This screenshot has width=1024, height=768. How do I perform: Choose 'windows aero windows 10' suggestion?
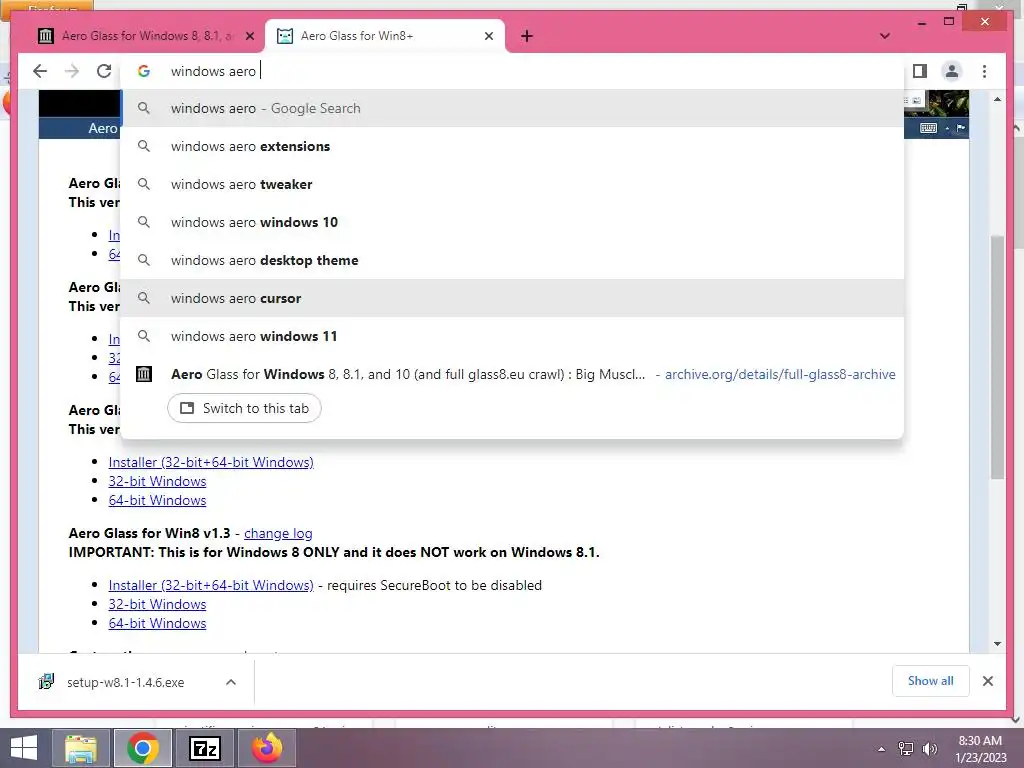[512, 222]
